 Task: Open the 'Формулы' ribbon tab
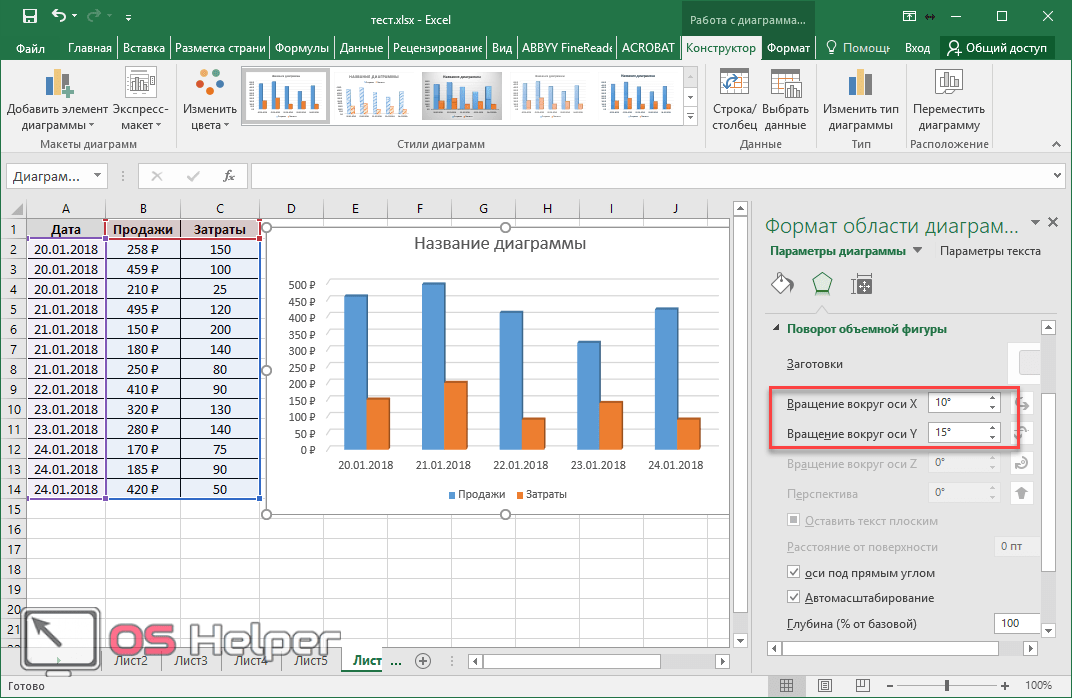pyautogui.click(x=301, y=47)
